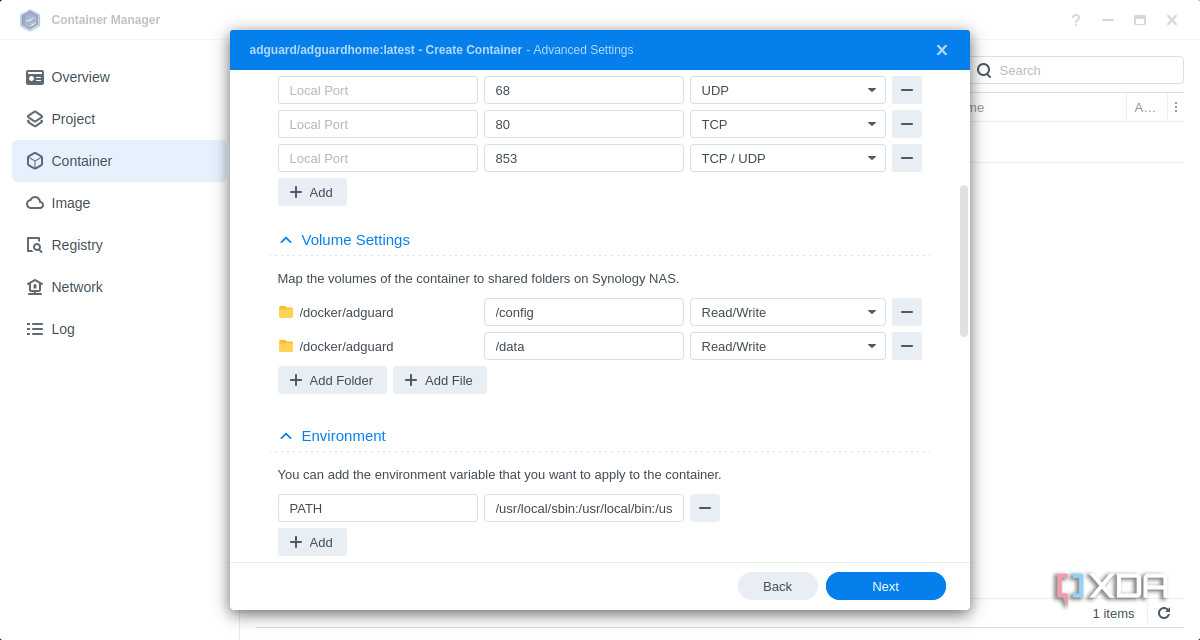Screen dimensions: 1200x640
Task: Remove the /config volume mapping
Action: [906, 312]
